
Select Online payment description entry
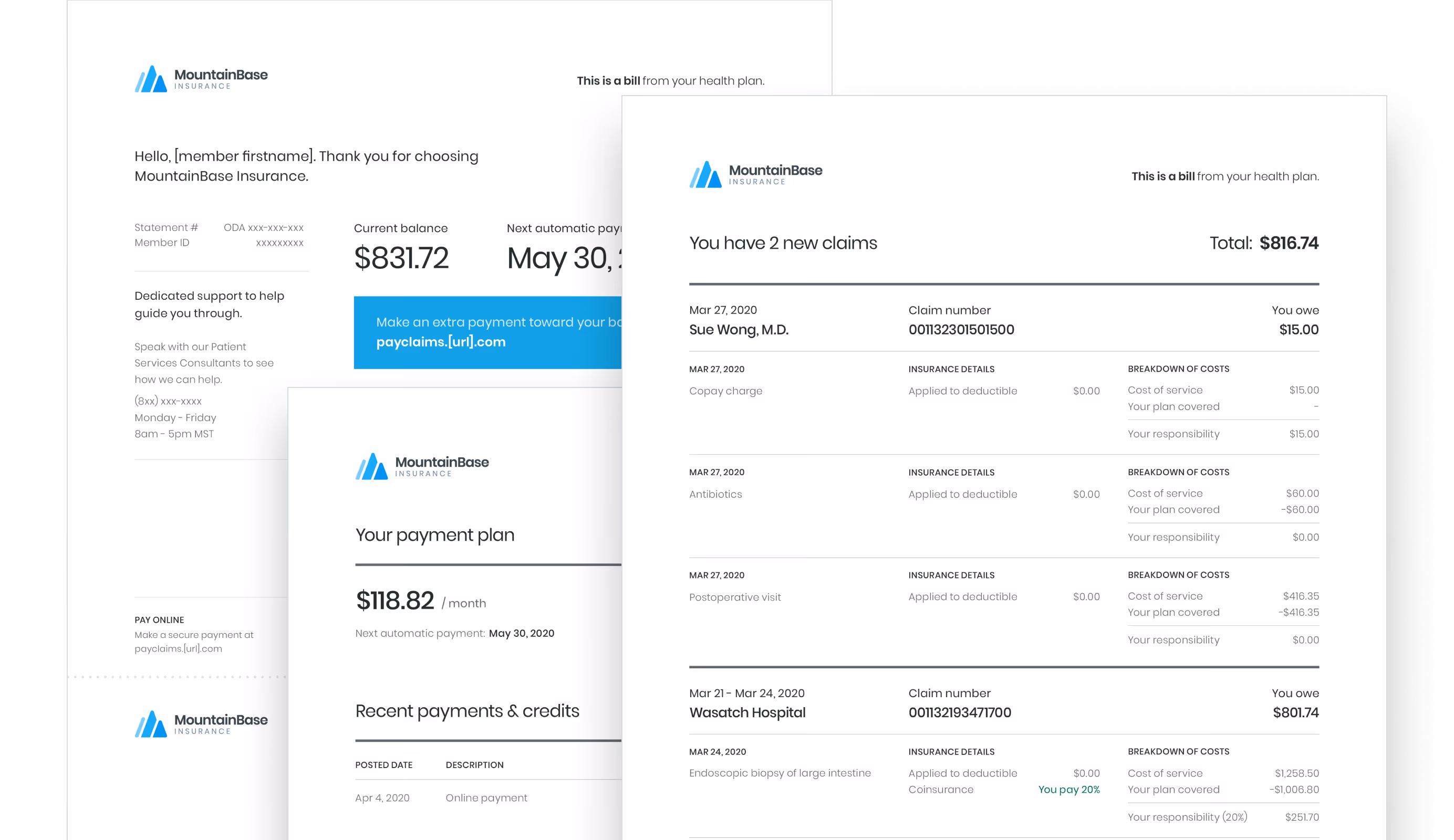[x=486, y=798]
